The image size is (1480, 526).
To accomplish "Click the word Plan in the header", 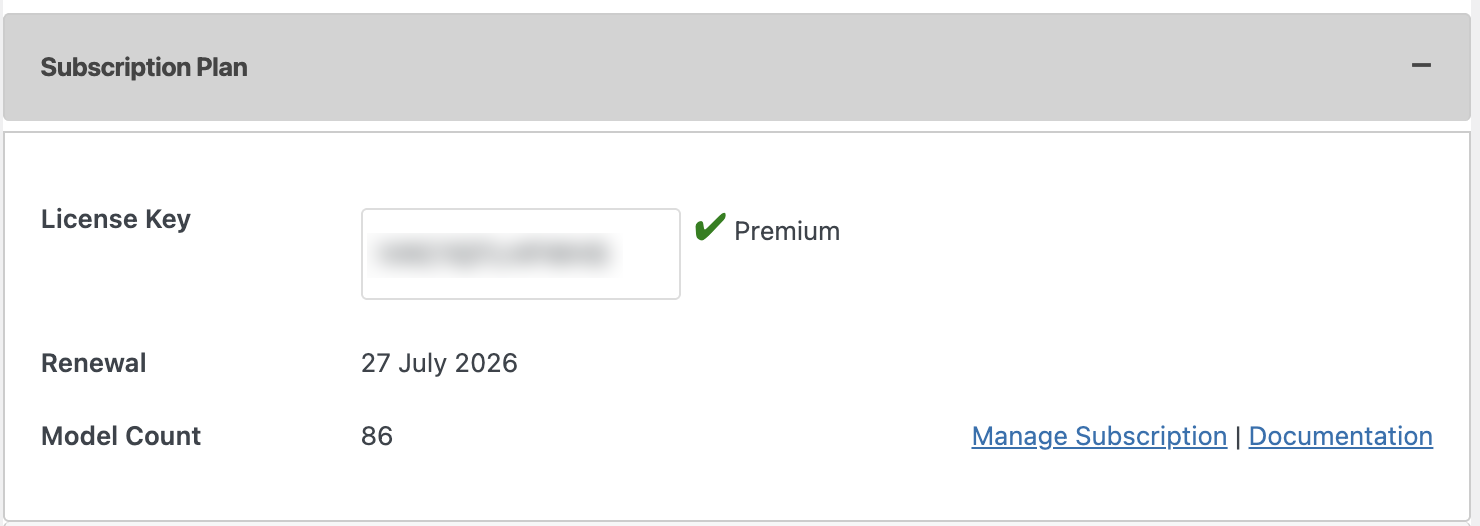I will (222, 67).
